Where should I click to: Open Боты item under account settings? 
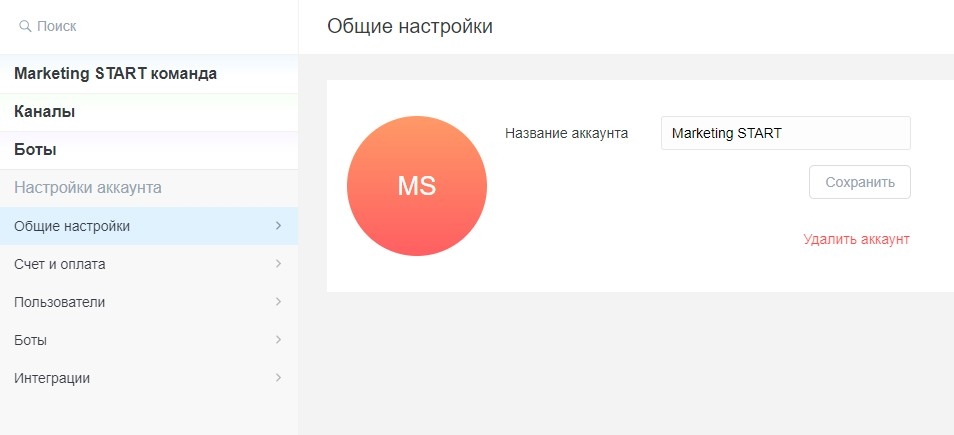coord(31,340)
